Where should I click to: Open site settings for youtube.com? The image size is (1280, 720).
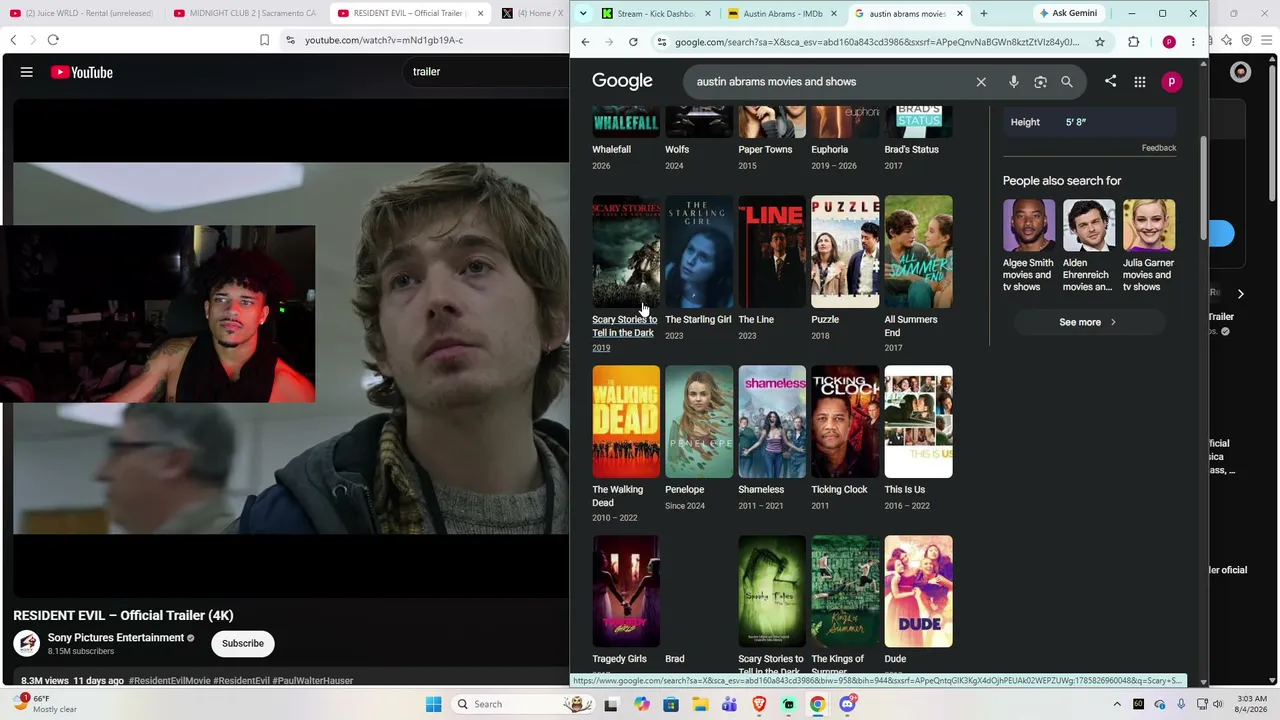(x=290, y=40)
